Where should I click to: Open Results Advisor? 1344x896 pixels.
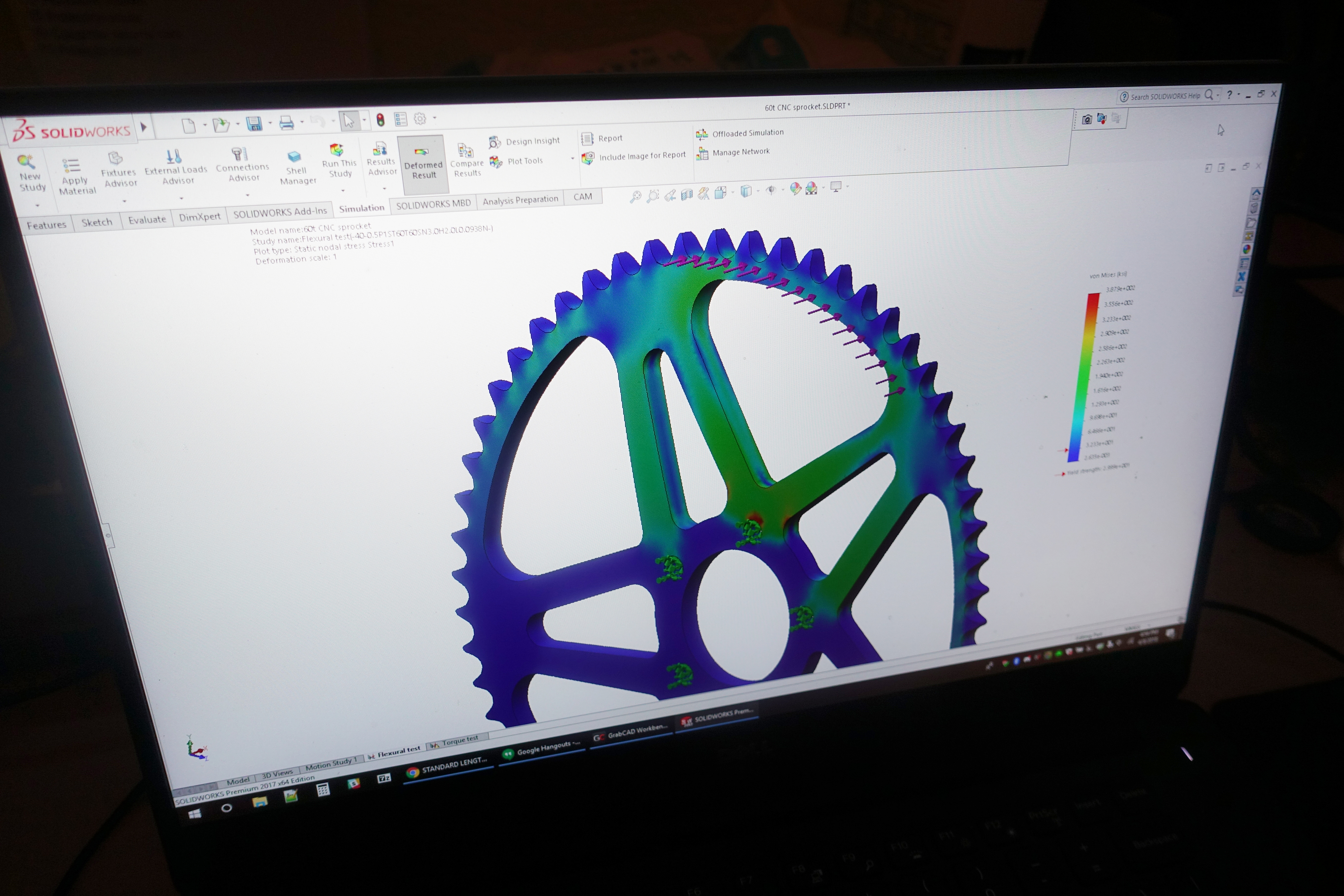pos(381,159)
